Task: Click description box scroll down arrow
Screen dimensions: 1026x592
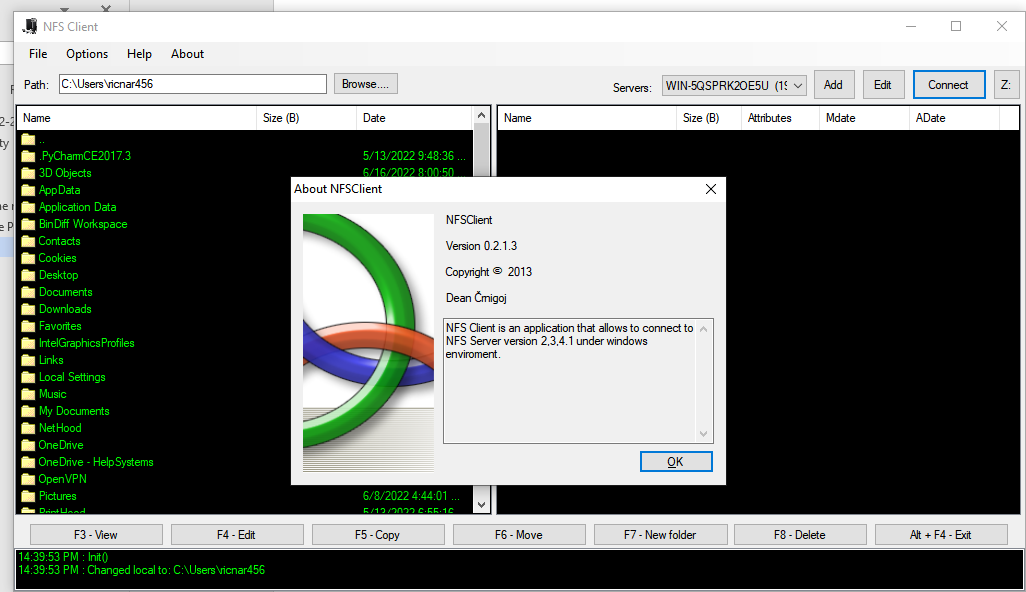Action: (x=703, y=434)
